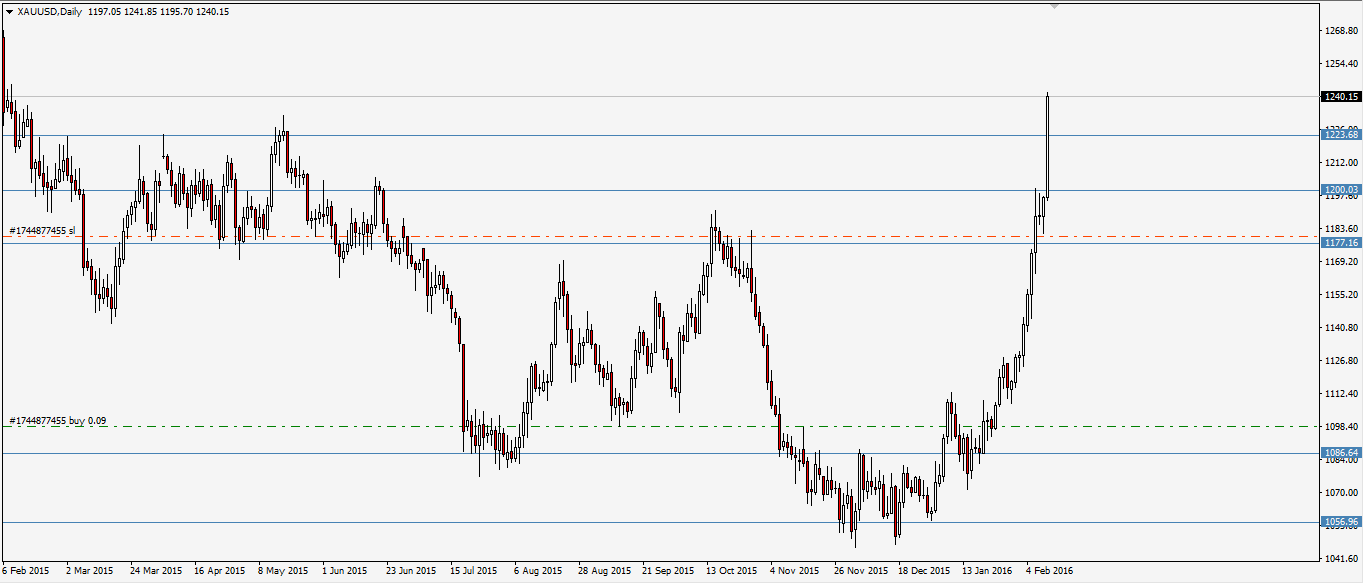Select the blue level tag 1223.68
1363x583 pixels.
pyautogui.click(x=1341, y=135)
